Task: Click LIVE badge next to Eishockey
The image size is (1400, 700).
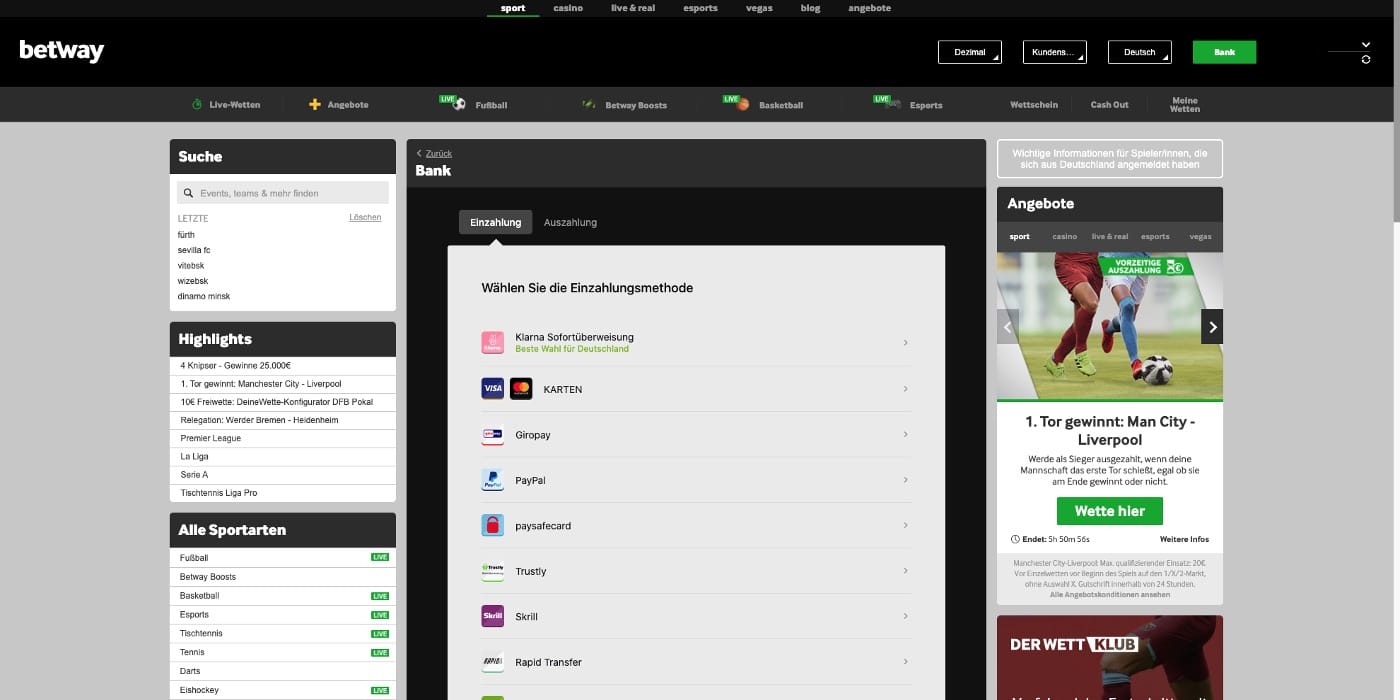Action: [x=380, y=690]
